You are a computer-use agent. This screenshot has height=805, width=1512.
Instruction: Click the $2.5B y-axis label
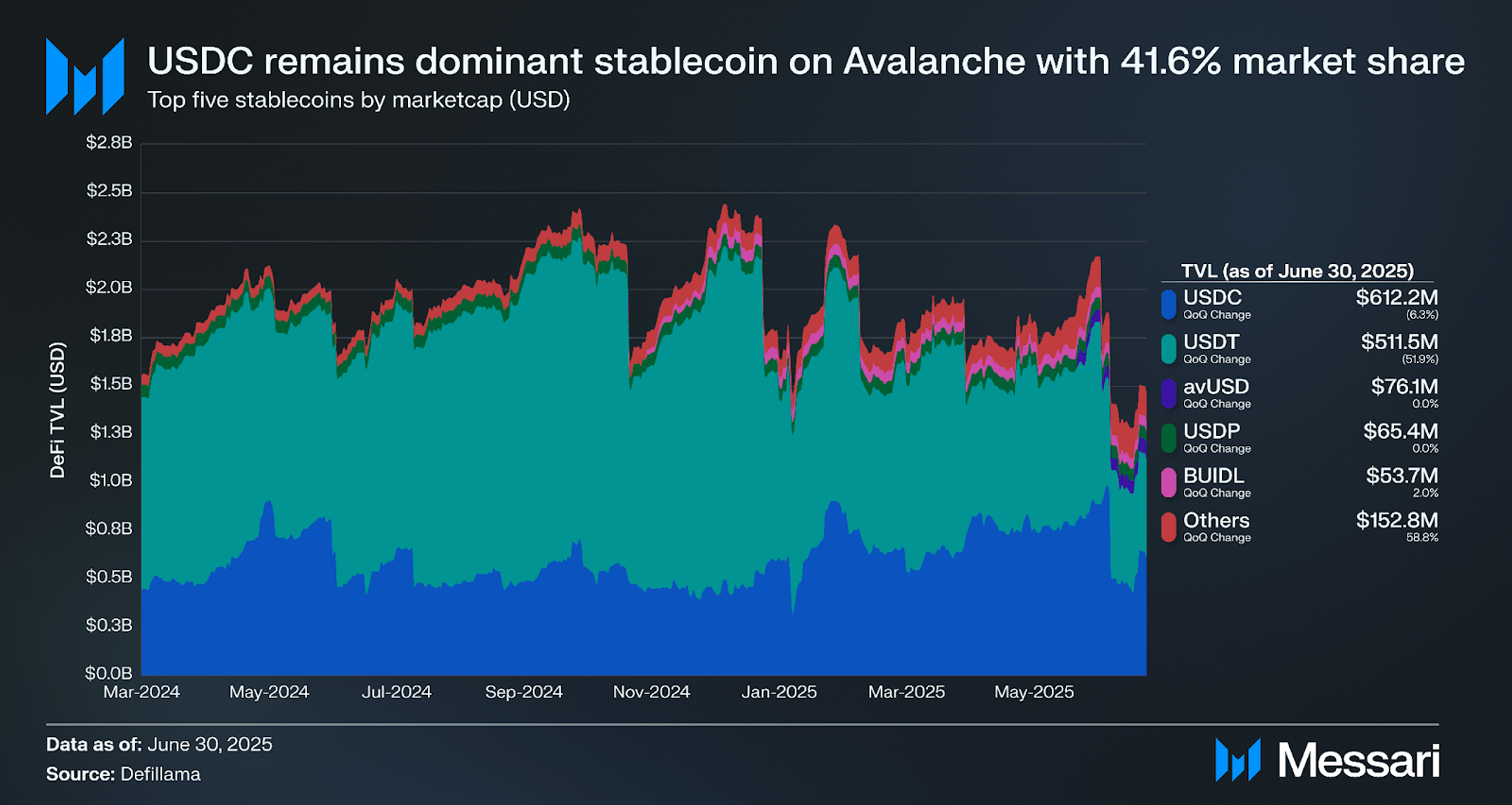(109, 190)
